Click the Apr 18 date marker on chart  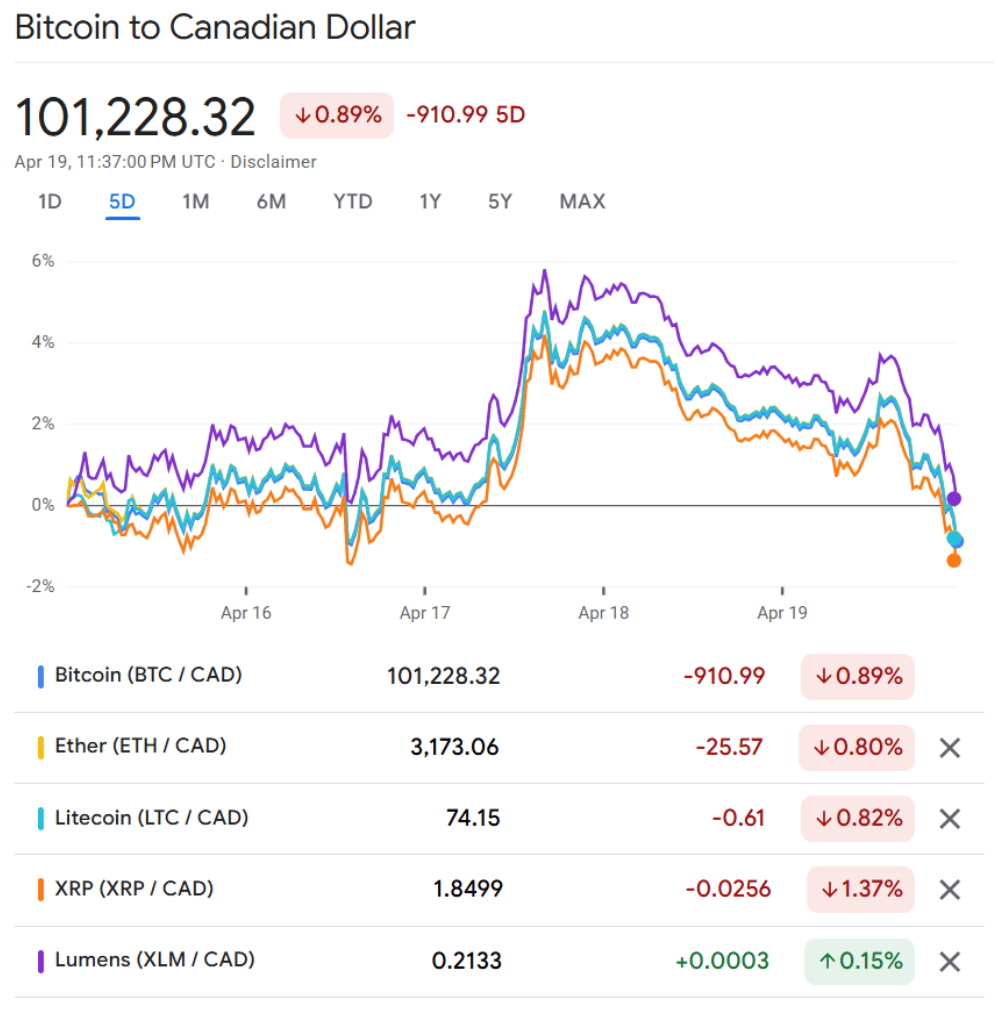pos(603,612)
